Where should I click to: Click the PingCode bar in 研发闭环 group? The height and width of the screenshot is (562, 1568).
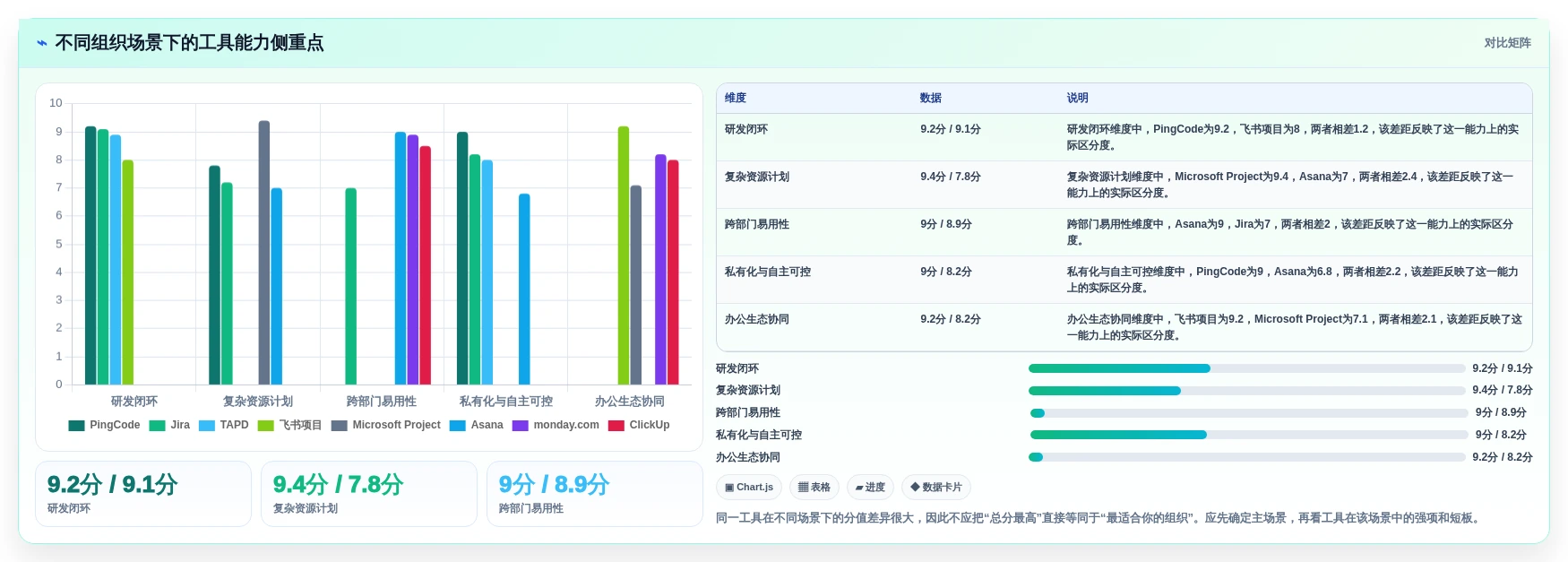90,255
